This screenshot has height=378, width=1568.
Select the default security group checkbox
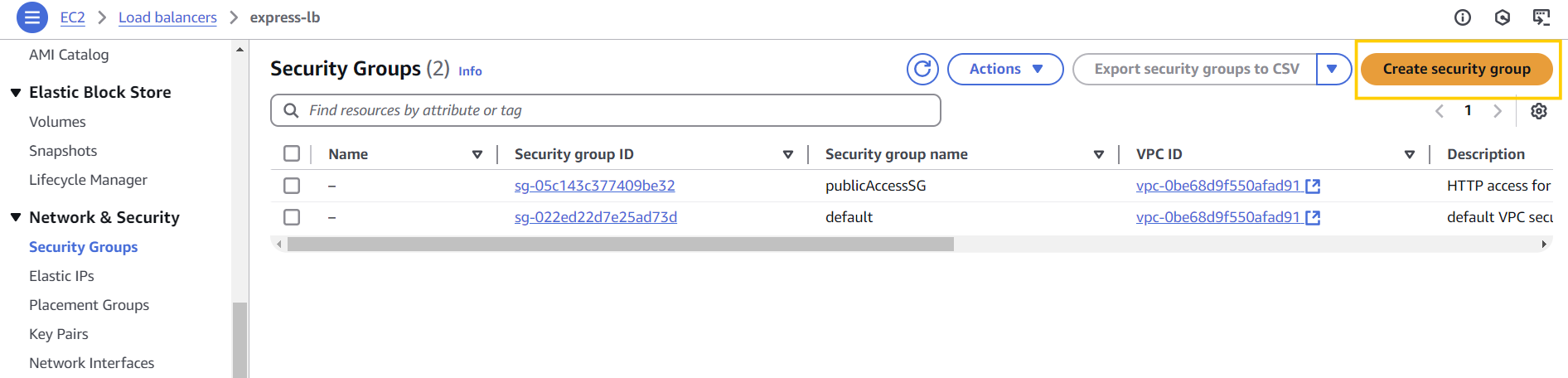292,217
